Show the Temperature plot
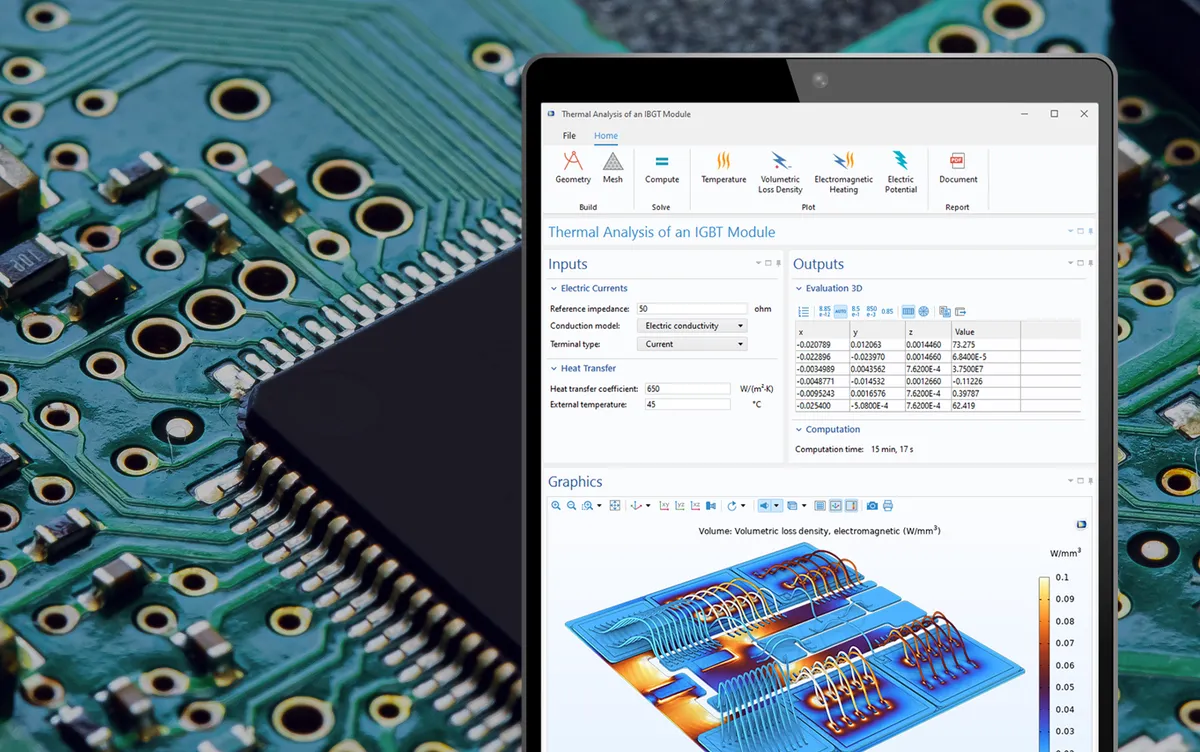The image size is (1200, 752). [x=723, y=167]
